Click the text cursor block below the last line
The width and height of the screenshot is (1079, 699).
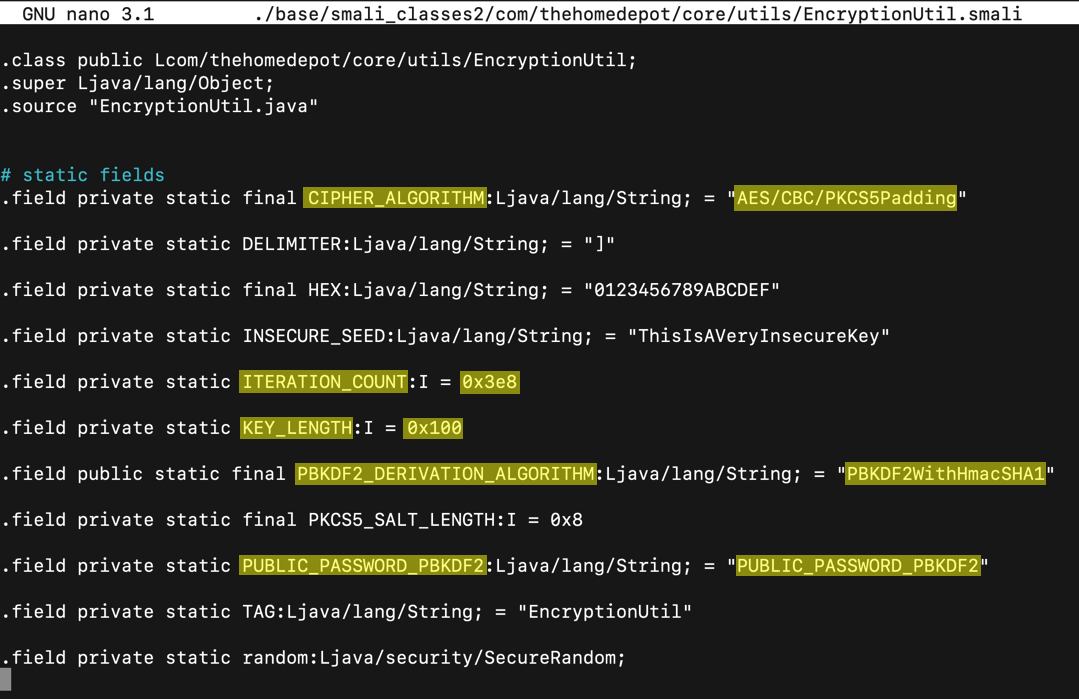tap(6, 679)
